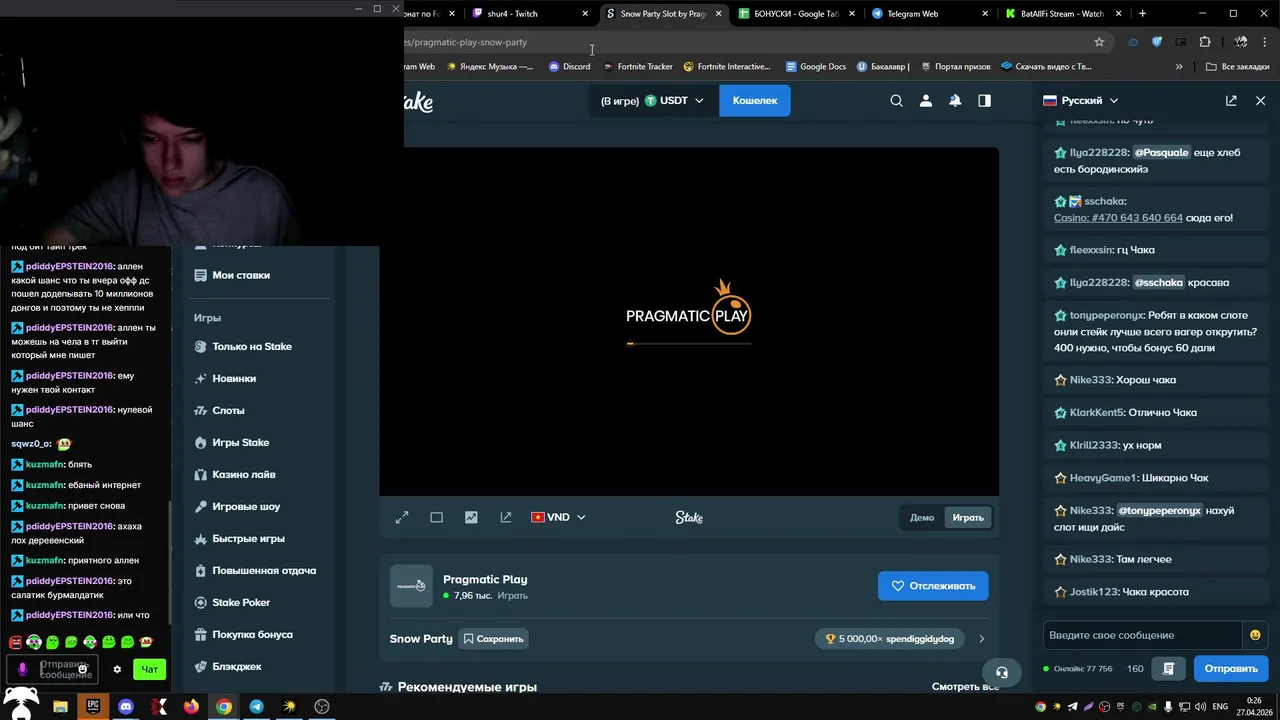This screenshot has height=720, width=1280.
Task: Open live support headset button
Action: click(x=1002, y=672)
